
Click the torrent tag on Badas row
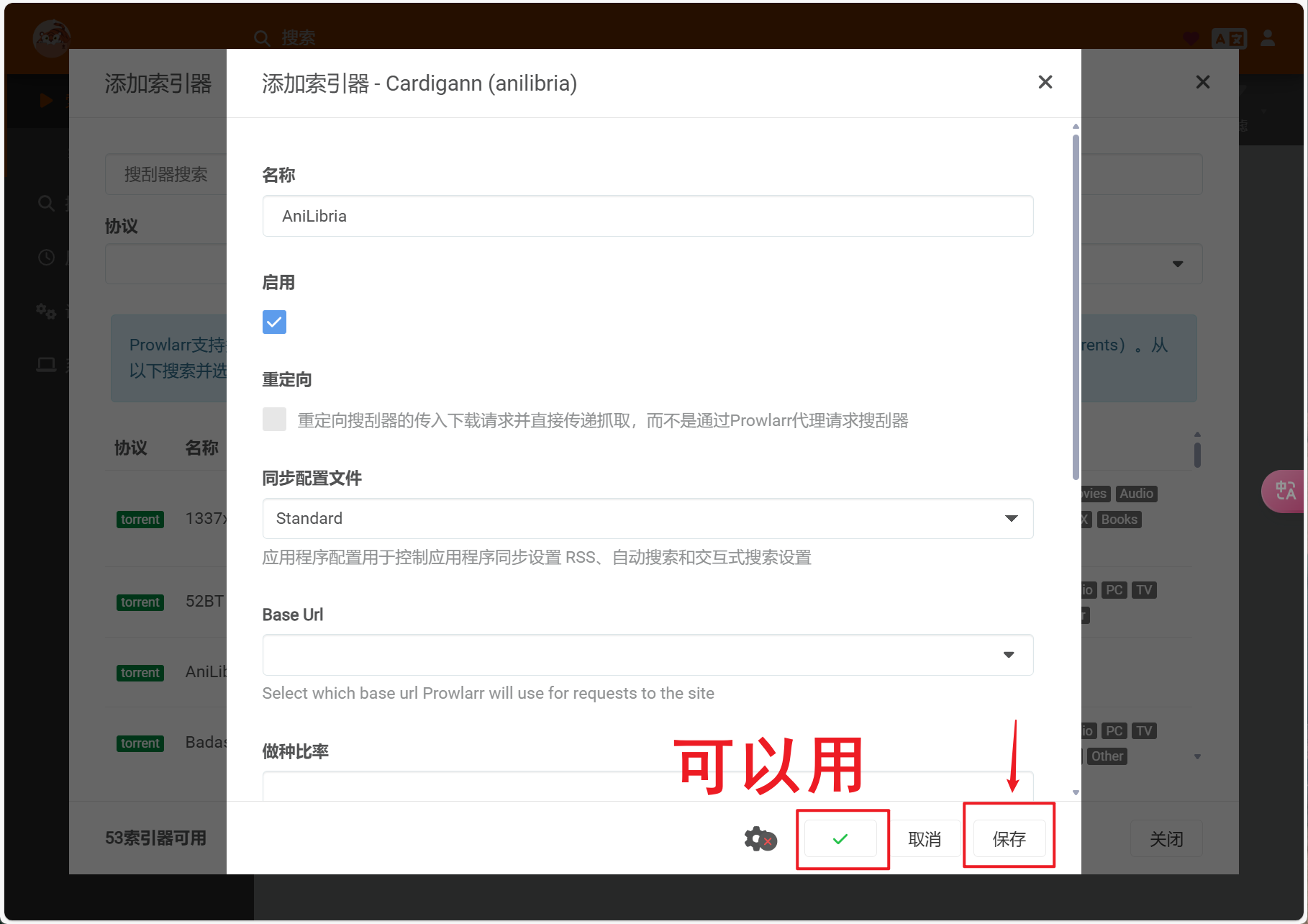tap(140, 743)
